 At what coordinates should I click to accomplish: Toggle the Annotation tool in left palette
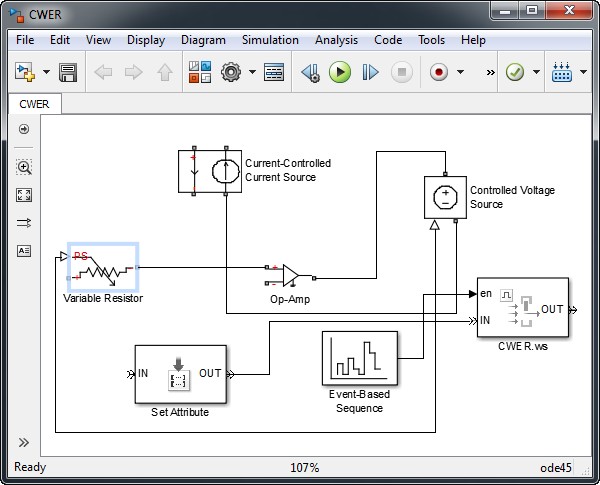pyautogui.click(x=24, y=251)
